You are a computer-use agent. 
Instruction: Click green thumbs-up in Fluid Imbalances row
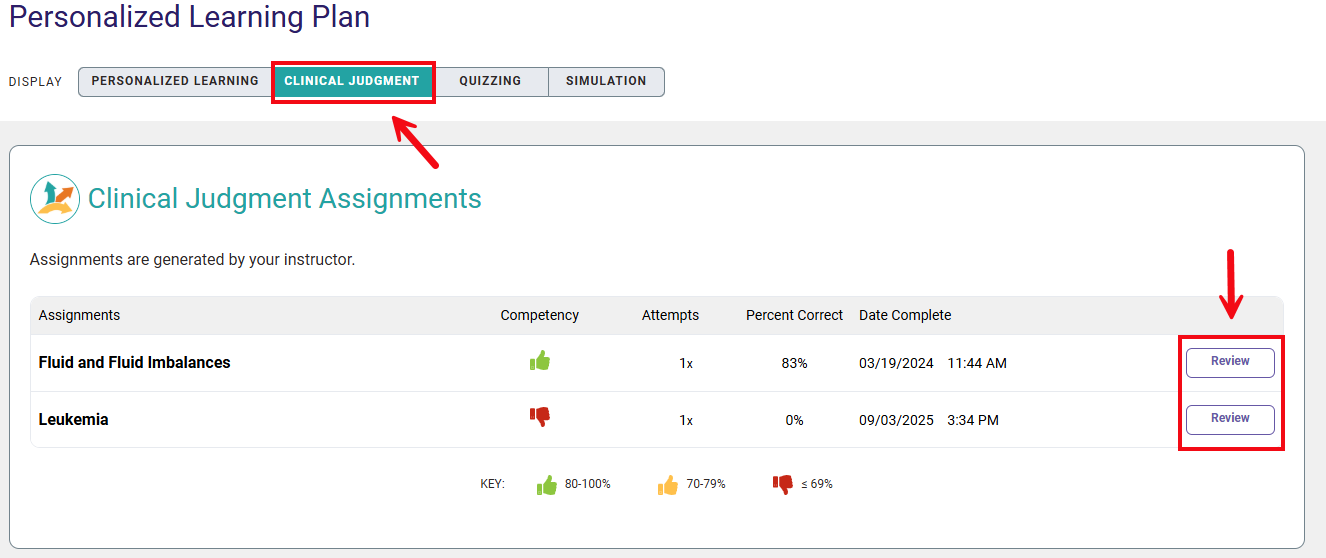(x=540, y=361)
